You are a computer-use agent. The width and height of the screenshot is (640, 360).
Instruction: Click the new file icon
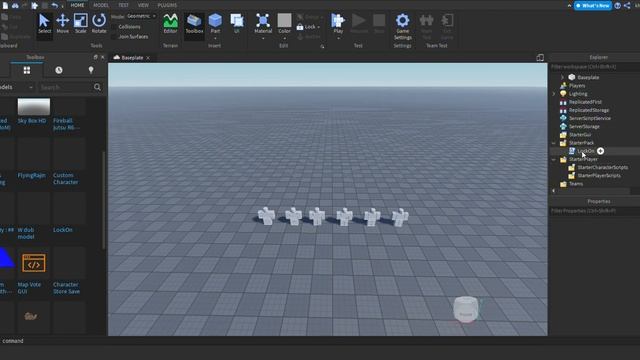point(5,5)
